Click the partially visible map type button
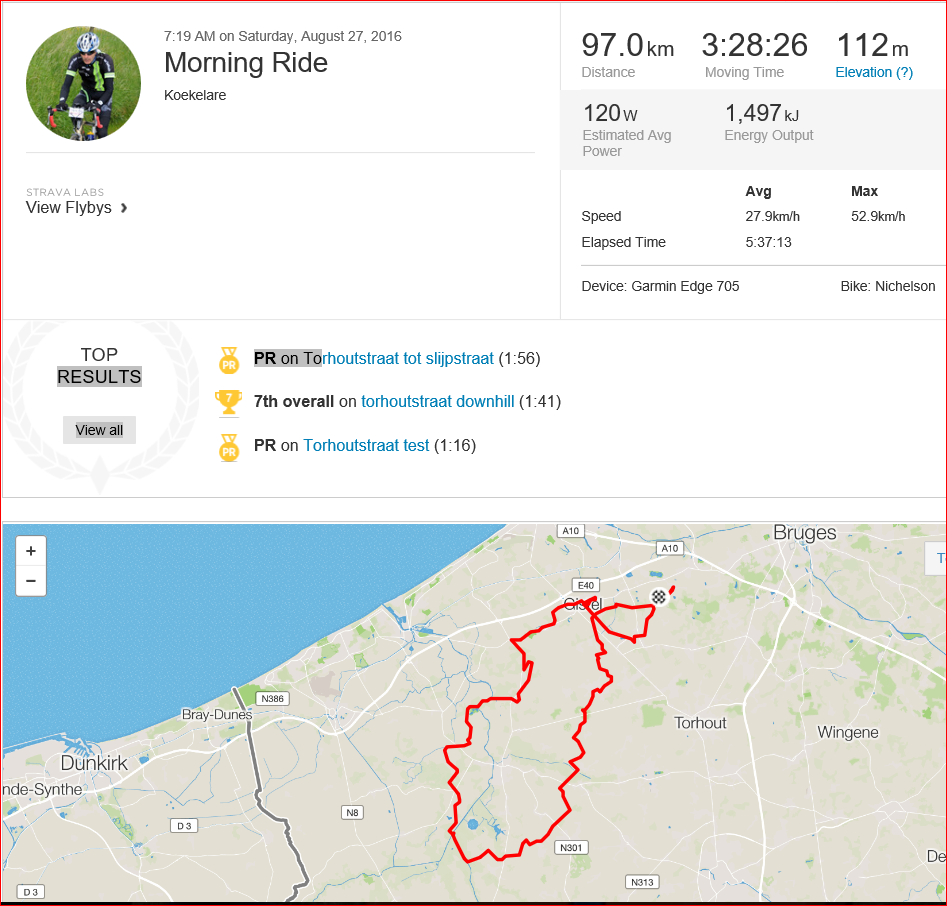This screenshot has width=947, height=906. (x=936, y=558)
